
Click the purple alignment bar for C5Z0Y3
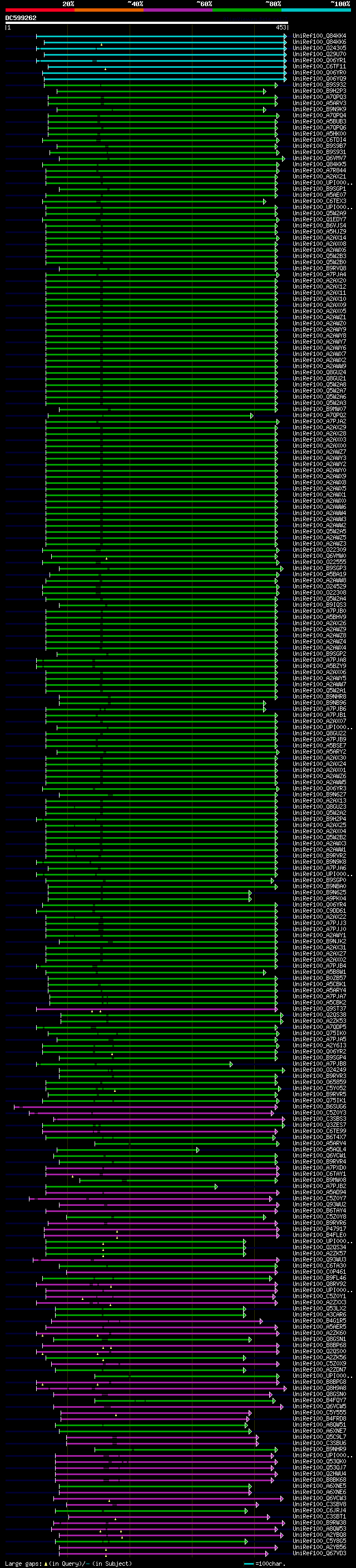151,1112
